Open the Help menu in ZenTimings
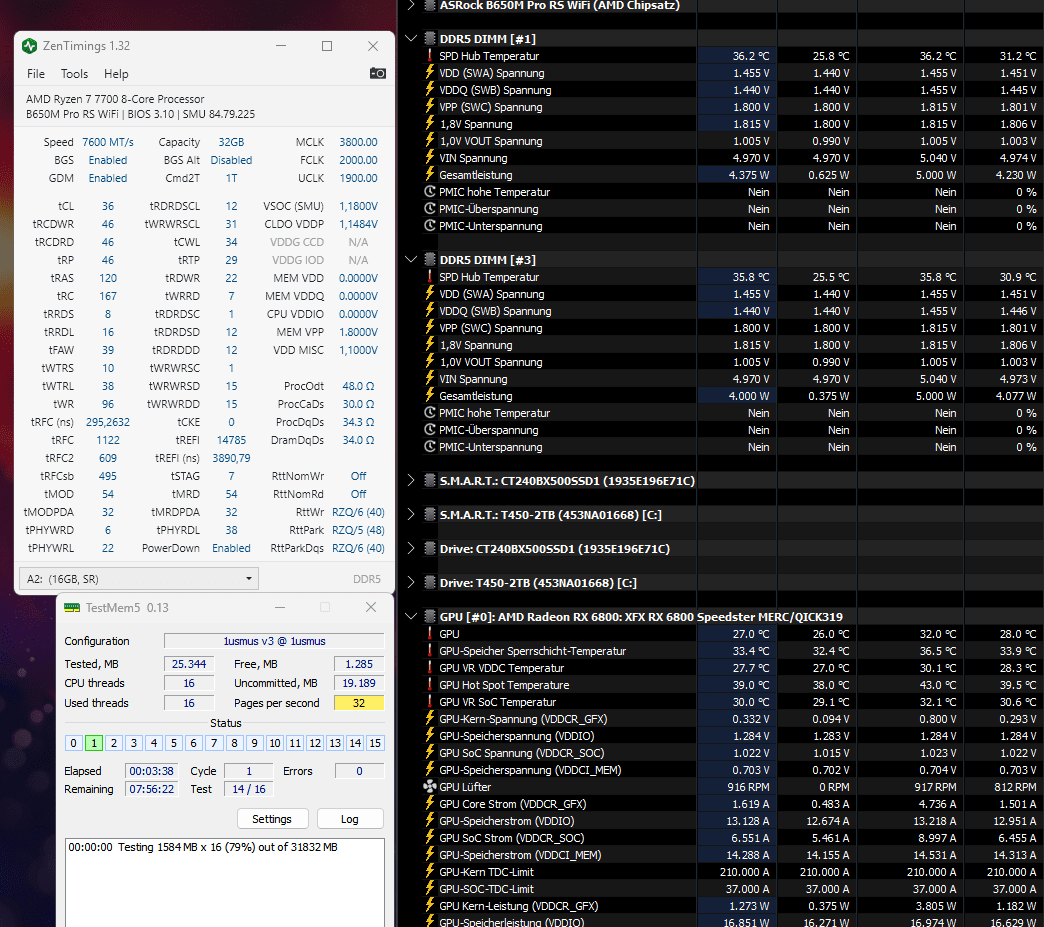Screen dimensions: 1044x927 116,74
